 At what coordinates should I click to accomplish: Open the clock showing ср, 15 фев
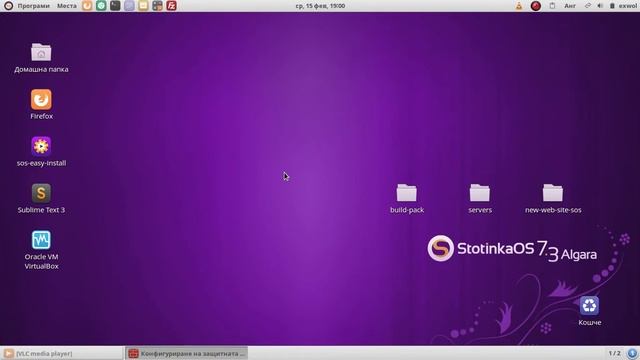point(320,6)
